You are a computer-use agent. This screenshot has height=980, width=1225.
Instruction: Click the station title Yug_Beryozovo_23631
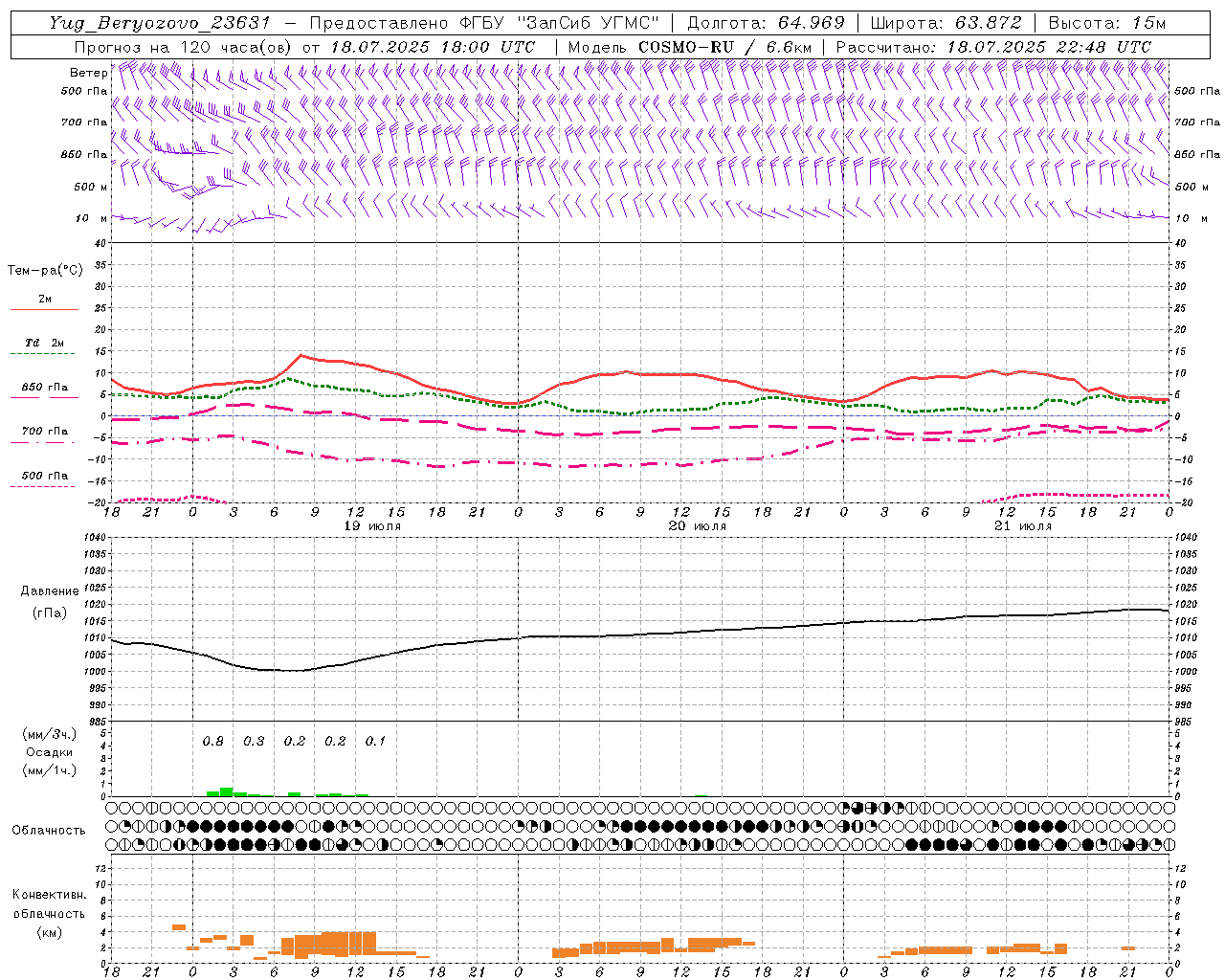coord(160,23)
